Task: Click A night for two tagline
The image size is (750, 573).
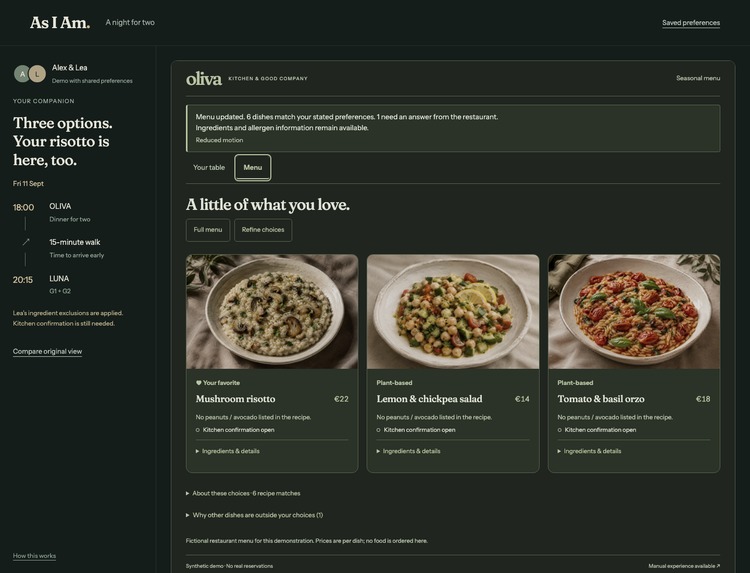Action: click(x=130, y=22)
